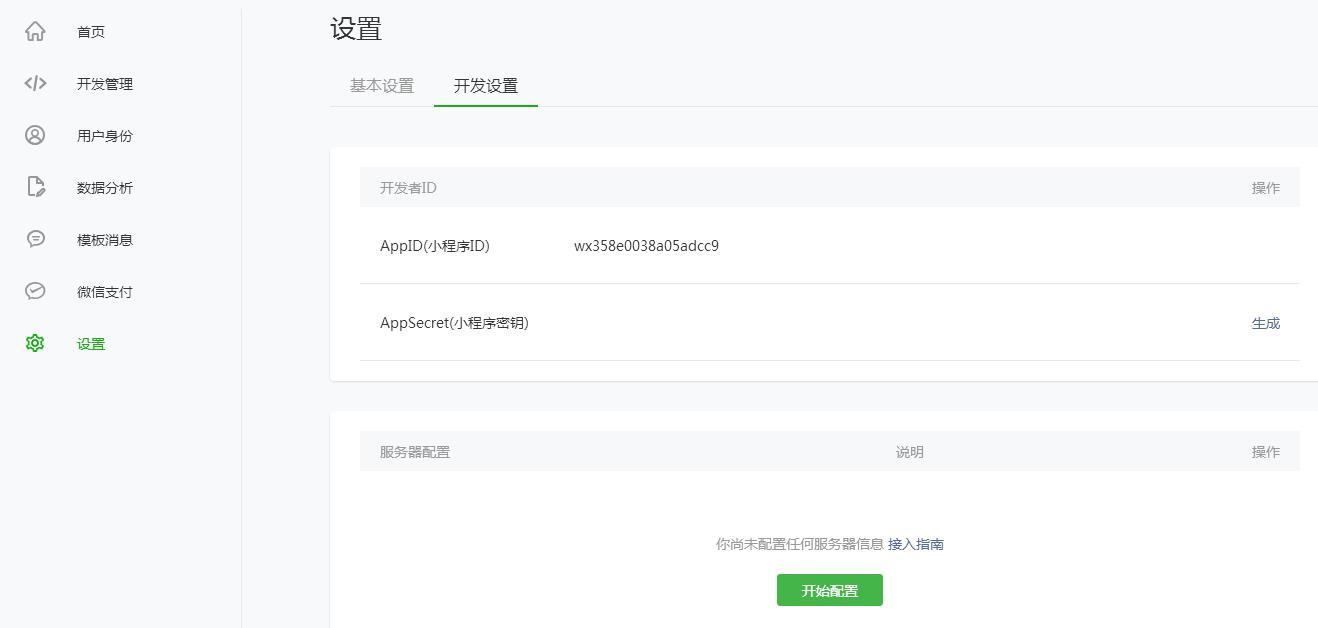This screenshot has height=628, width=1318.
Task: Select the 开发设置 tab
Action: point(486,86)
